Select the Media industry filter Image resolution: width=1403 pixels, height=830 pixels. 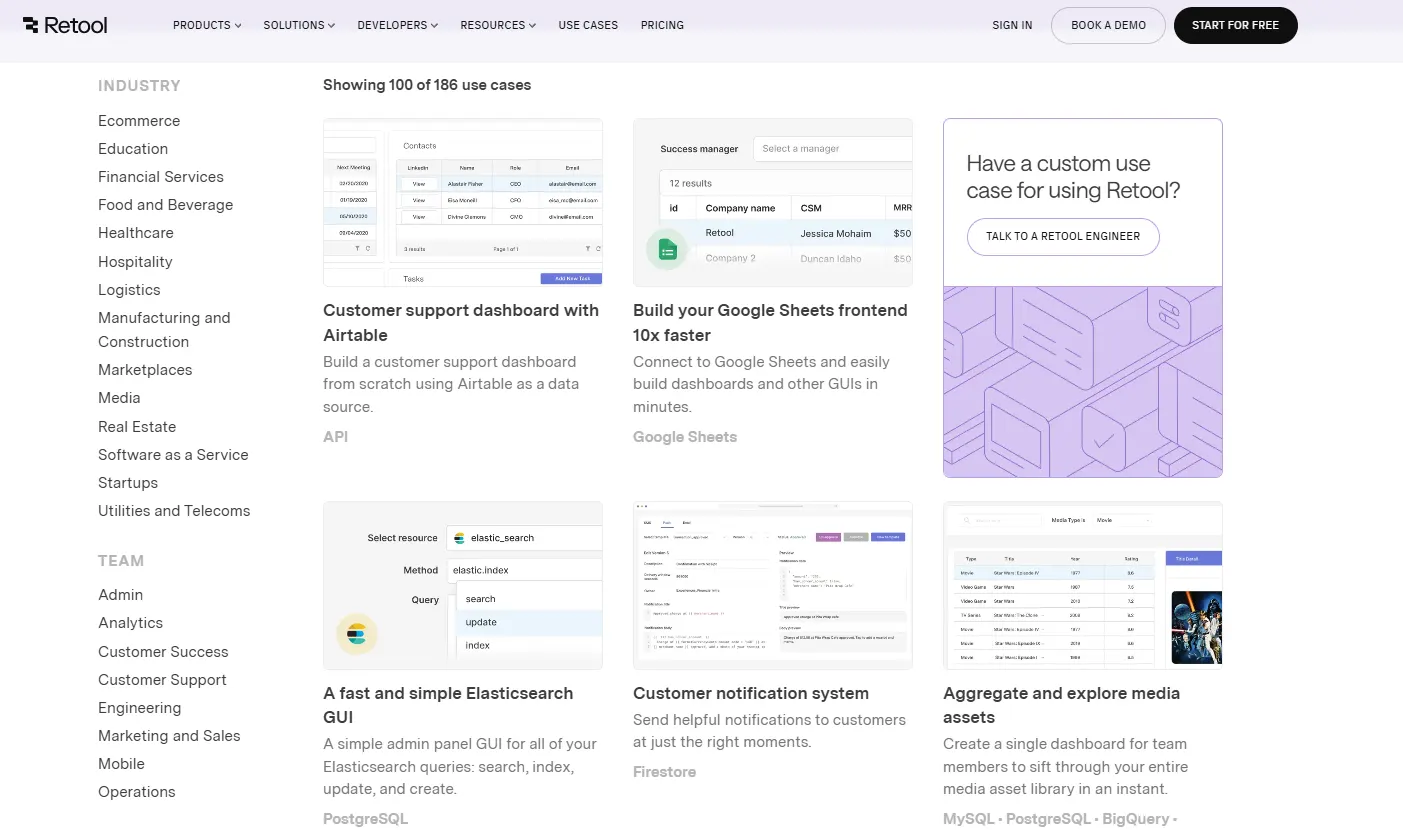click(119, 398)
